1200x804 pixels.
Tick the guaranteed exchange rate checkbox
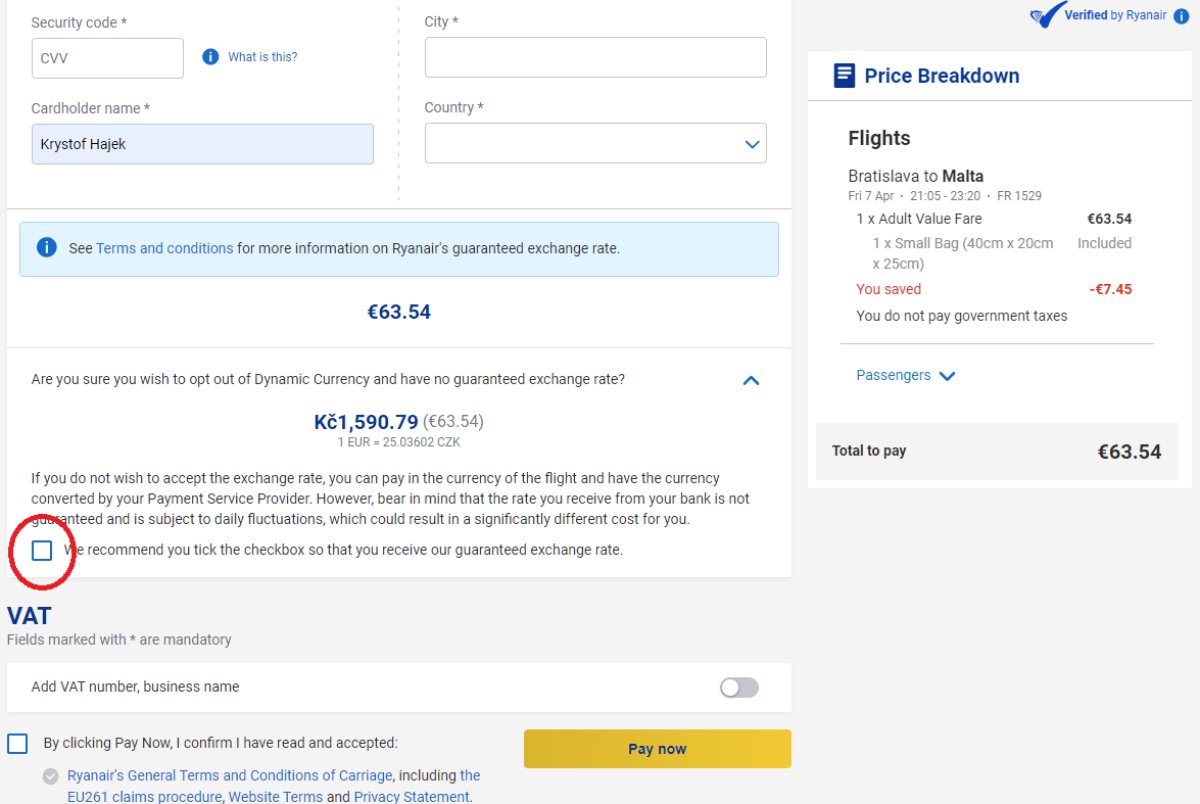pos(42,550)
